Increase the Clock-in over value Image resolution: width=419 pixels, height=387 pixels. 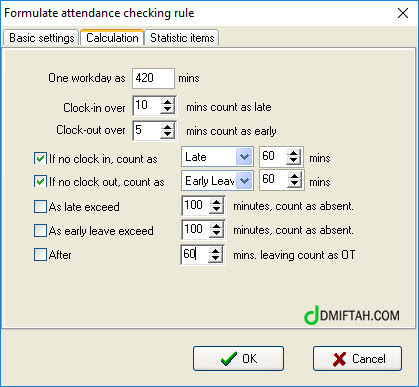[x=167, y=102]
